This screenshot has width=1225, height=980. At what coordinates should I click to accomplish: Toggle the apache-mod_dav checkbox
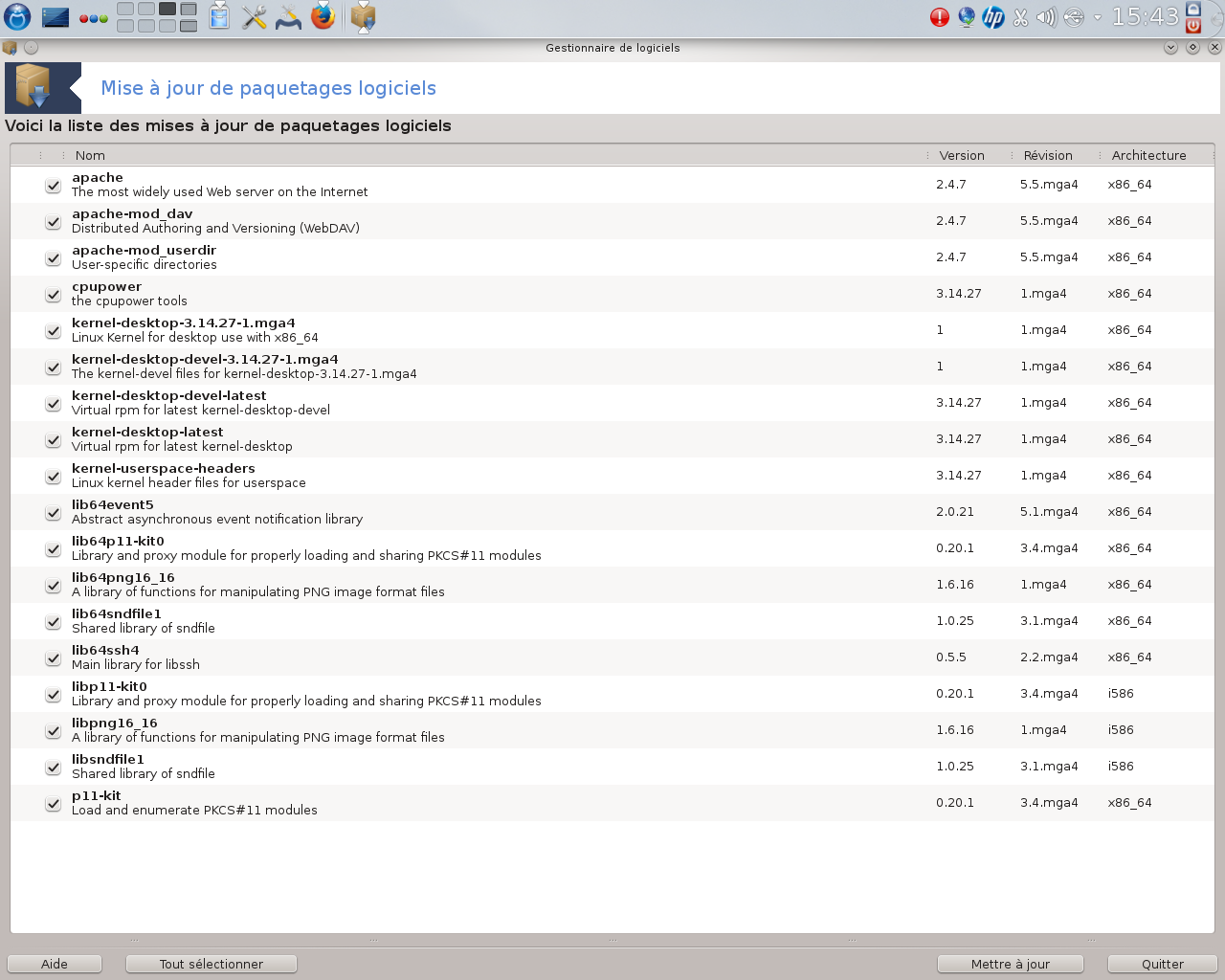(54, 222)
